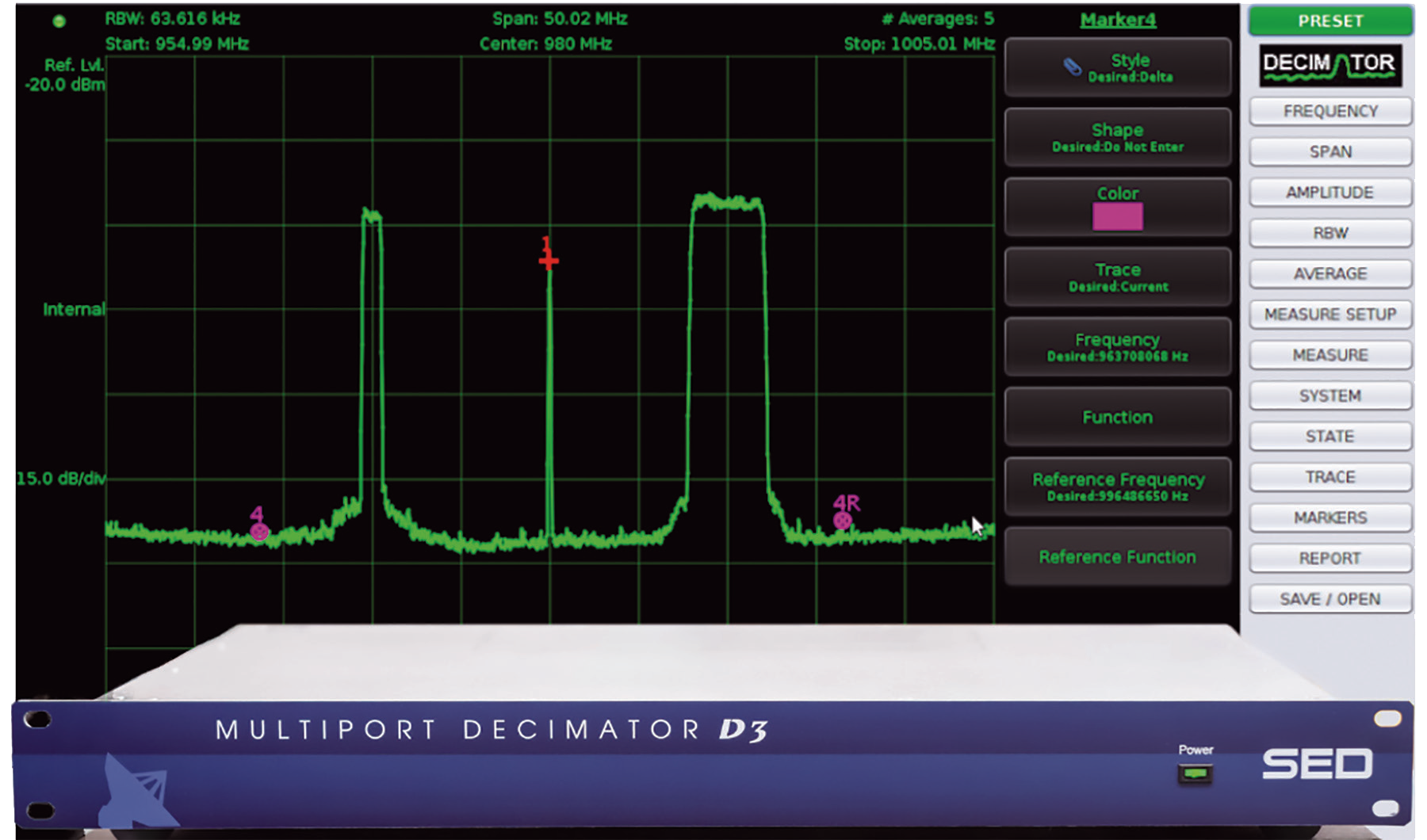Change marker Style set to Delta

(1118, 67)
